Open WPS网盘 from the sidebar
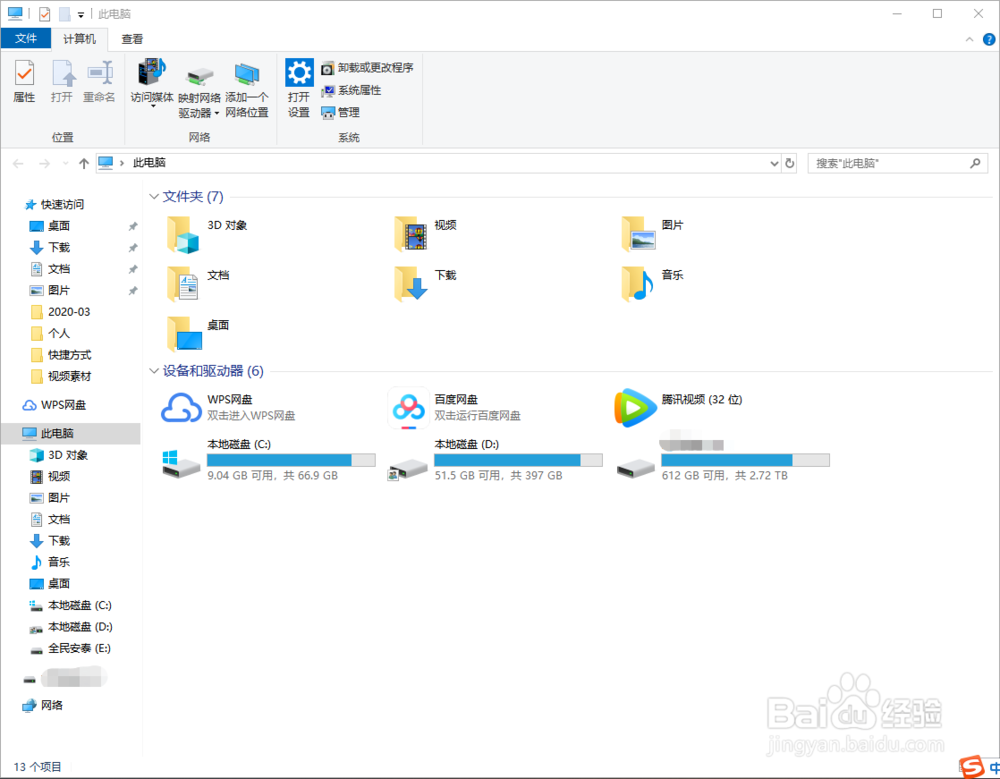 tap(60, 404)
